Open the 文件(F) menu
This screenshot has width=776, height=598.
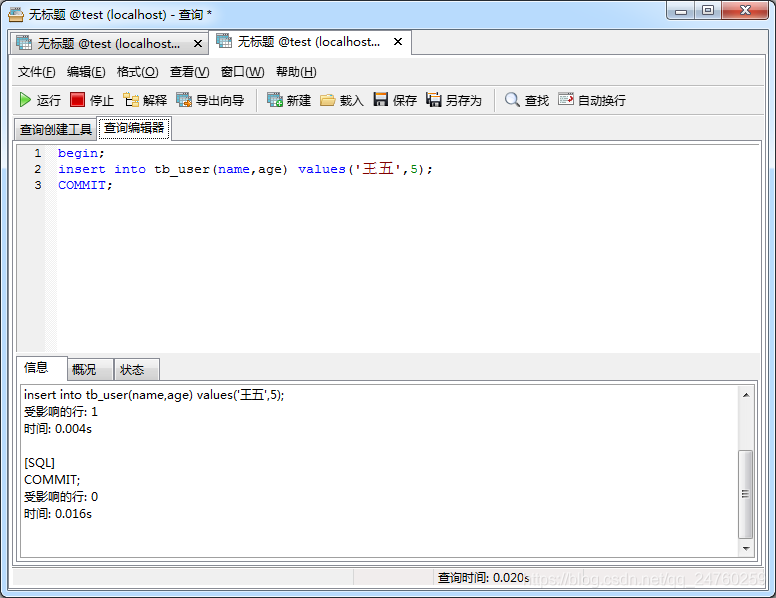coord(37,72)
